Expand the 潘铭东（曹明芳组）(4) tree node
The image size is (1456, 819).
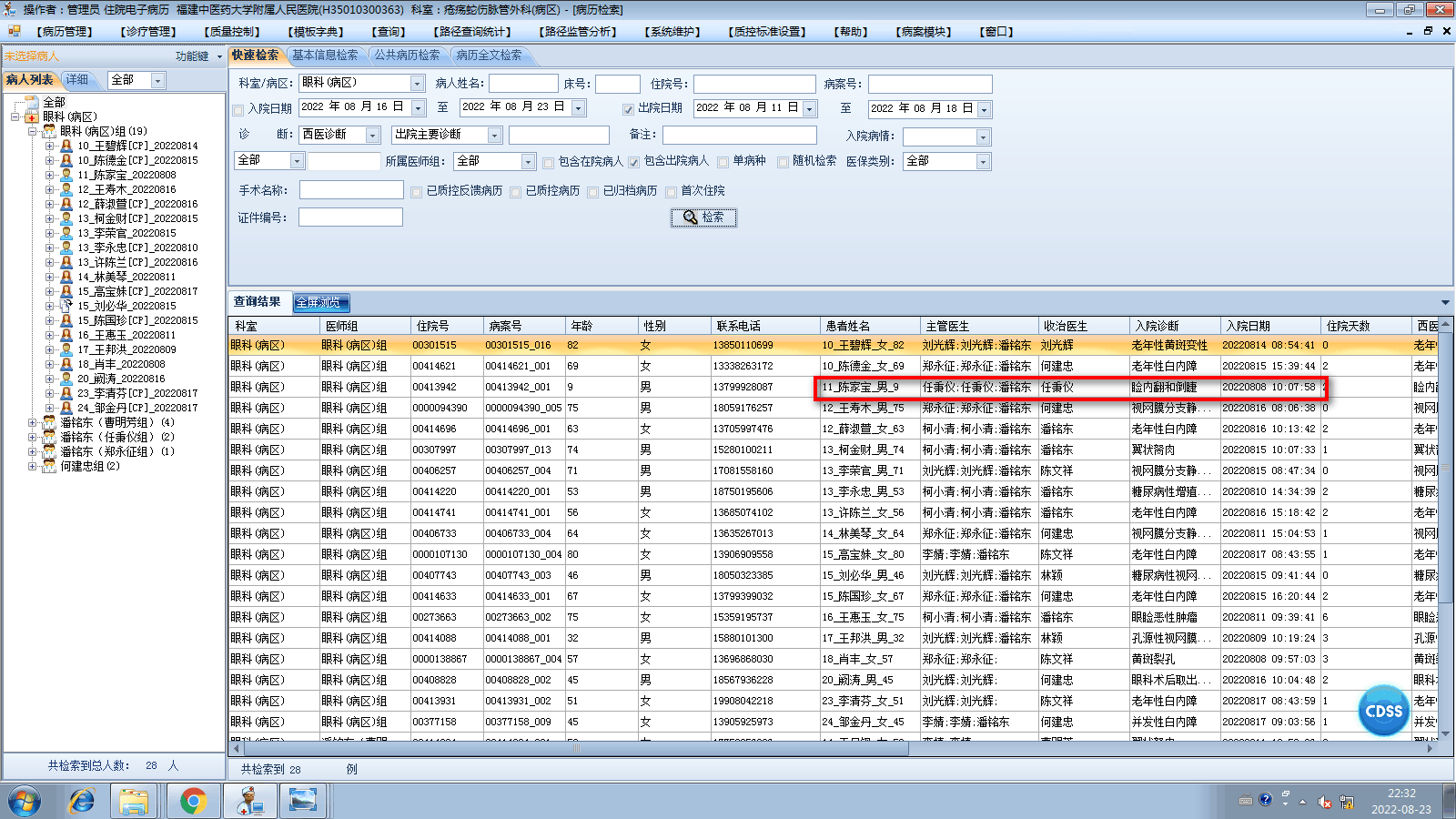[32, 422]
